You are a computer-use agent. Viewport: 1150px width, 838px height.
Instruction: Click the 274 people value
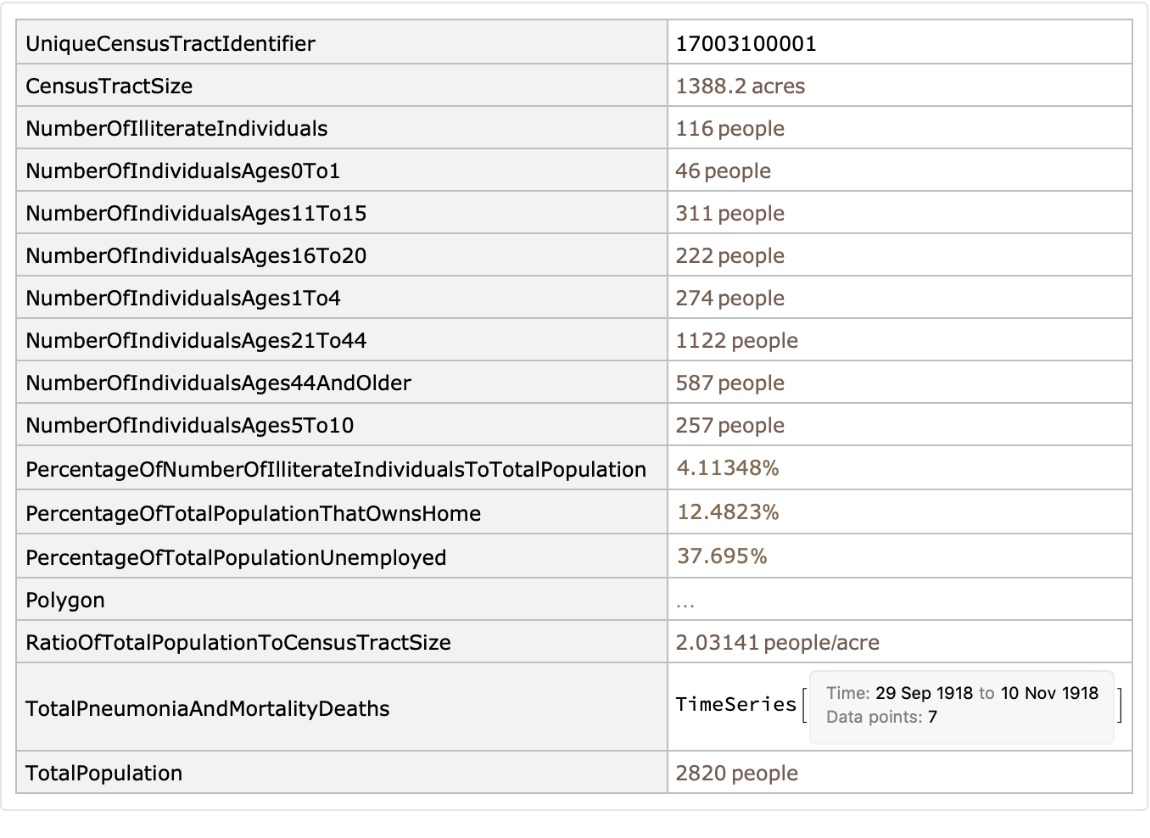[730, 299]
